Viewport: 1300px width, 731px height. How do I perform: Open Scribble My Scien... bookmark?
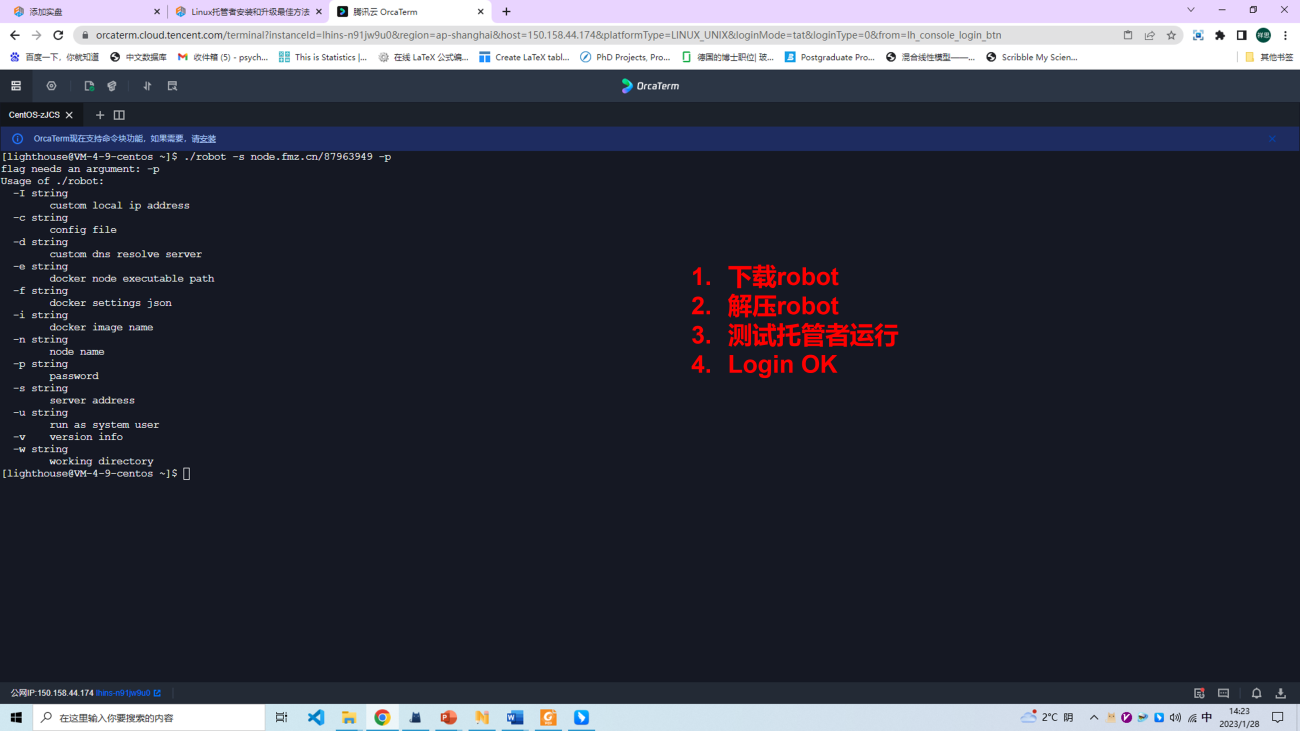(1031, 57)
